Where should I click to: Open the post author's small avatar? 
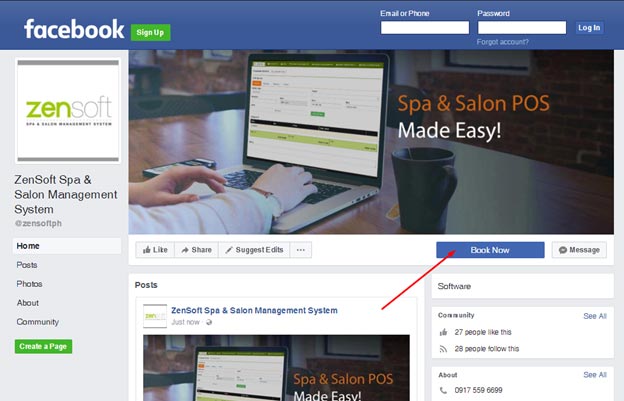tap(155, 316)
